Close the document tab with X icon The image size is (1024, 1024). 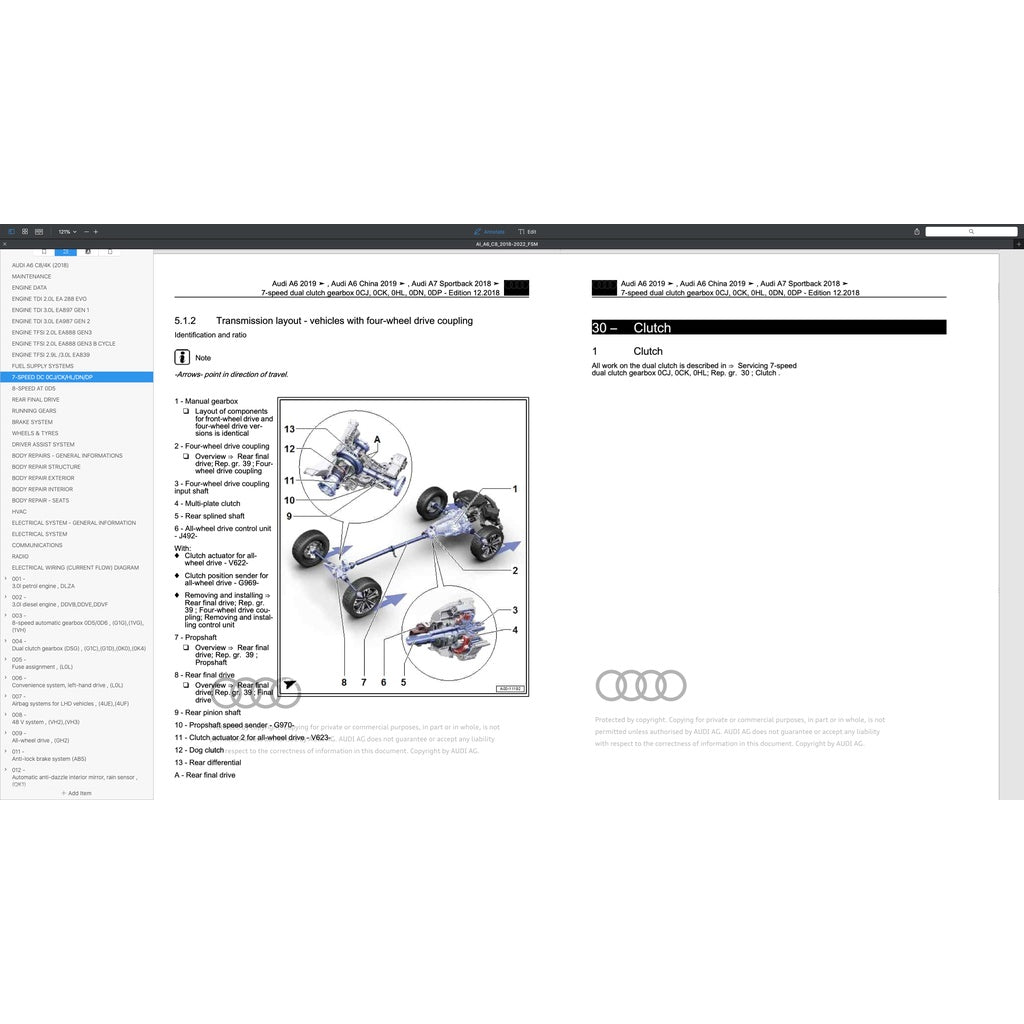(5, 243)
